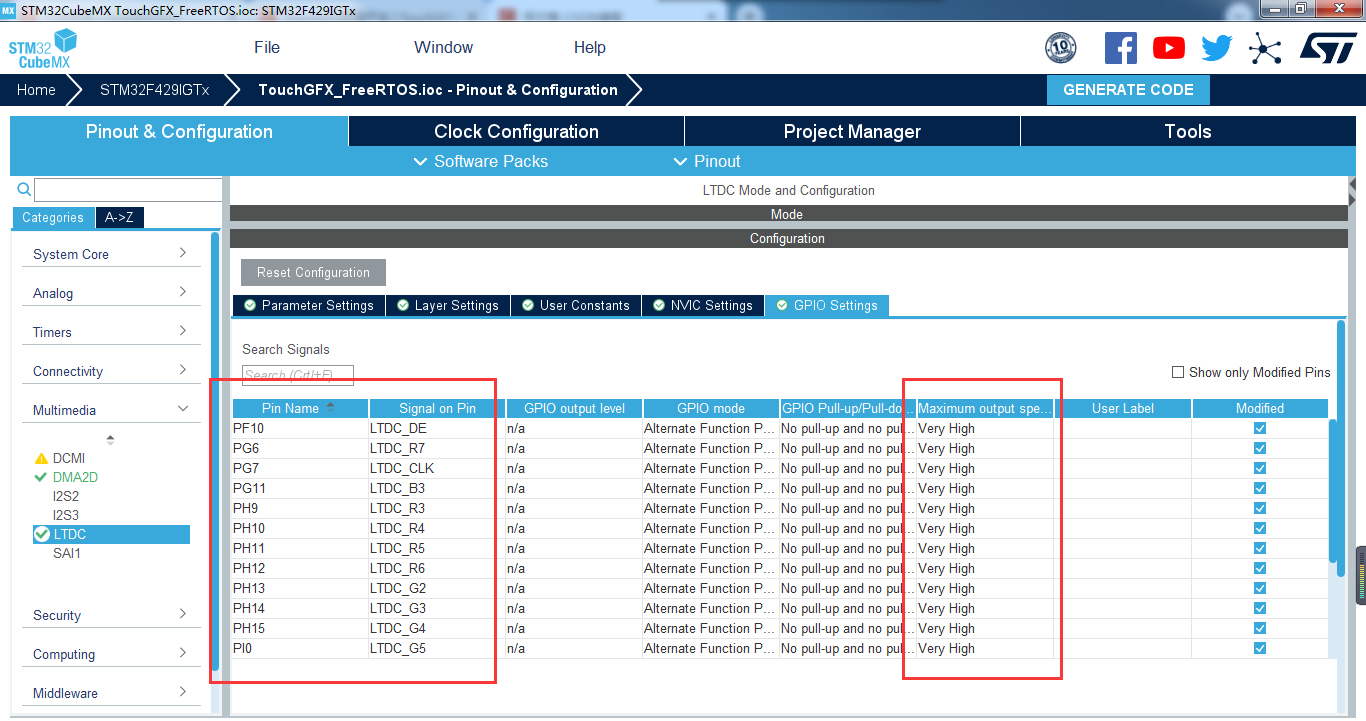Viewport: 1366px width, 721px height.
Task: Open the Facebook icon link
Action: 1121,48
